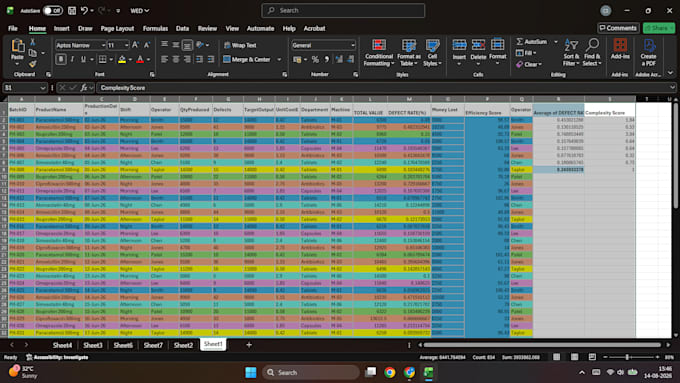
Task: Switch to the Sheet2 tab
Action: pos(183,345)
